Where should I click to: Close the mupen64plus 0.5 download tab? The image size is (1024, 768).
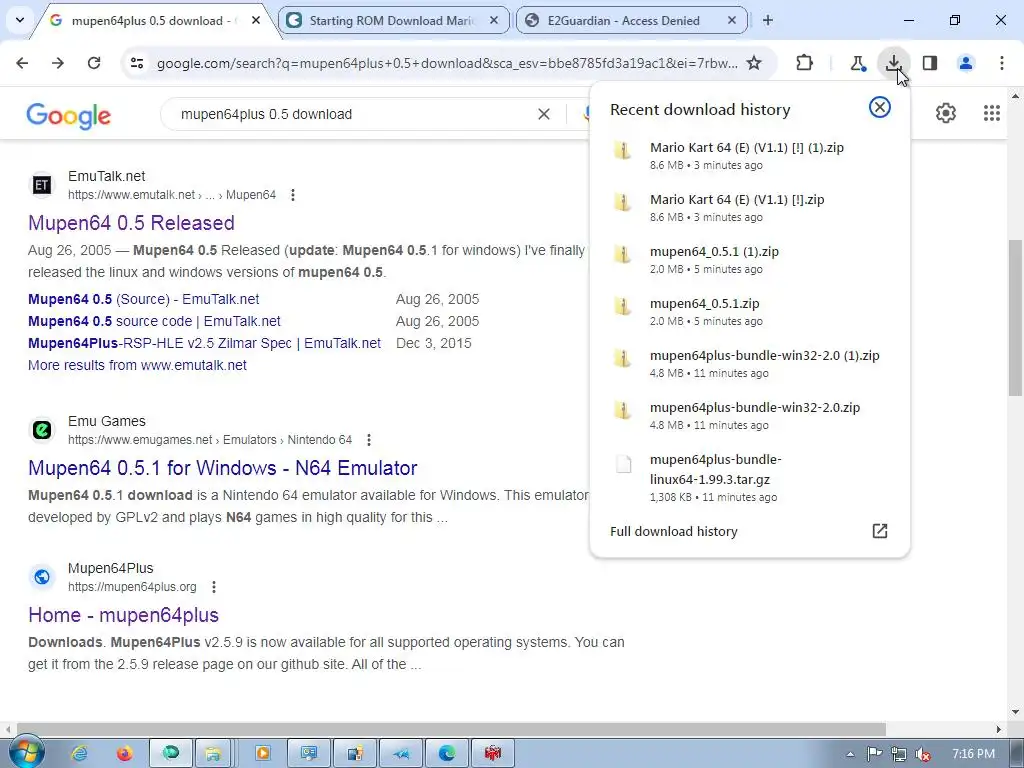coord(256,20)
